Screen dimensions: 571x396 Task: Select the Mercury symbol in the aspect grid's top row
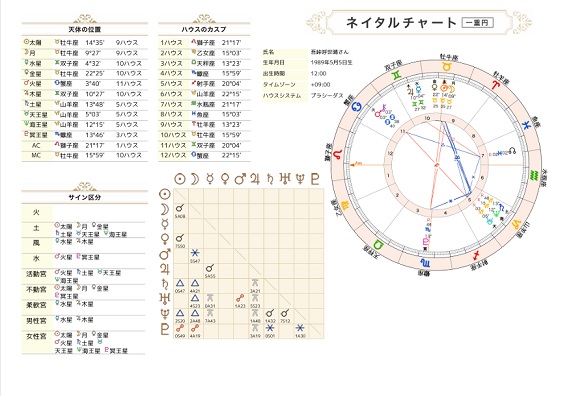click(x=210, y=179)
